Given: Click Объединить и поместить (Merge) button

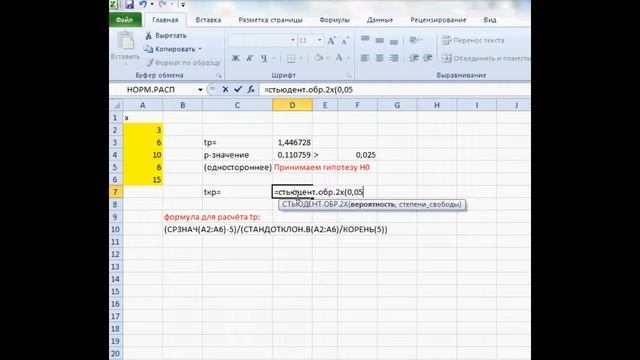Looking at the screenshot, I should click(486, 58).
